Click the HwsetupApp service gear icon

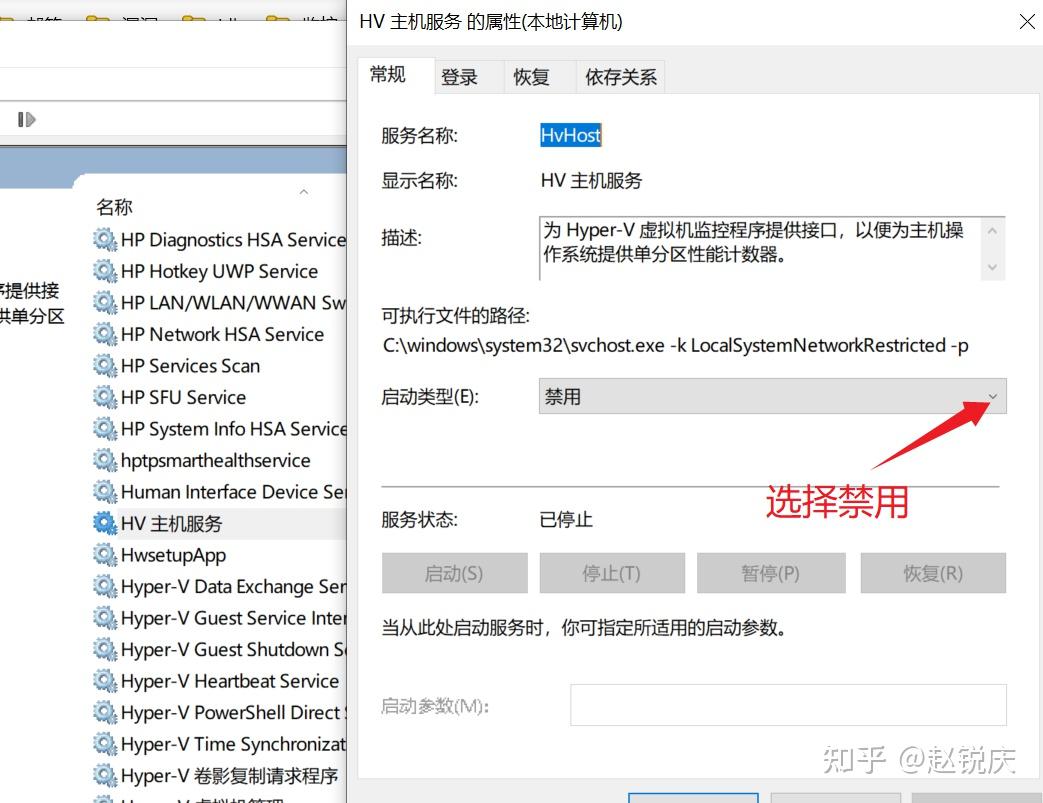point(105,555)
